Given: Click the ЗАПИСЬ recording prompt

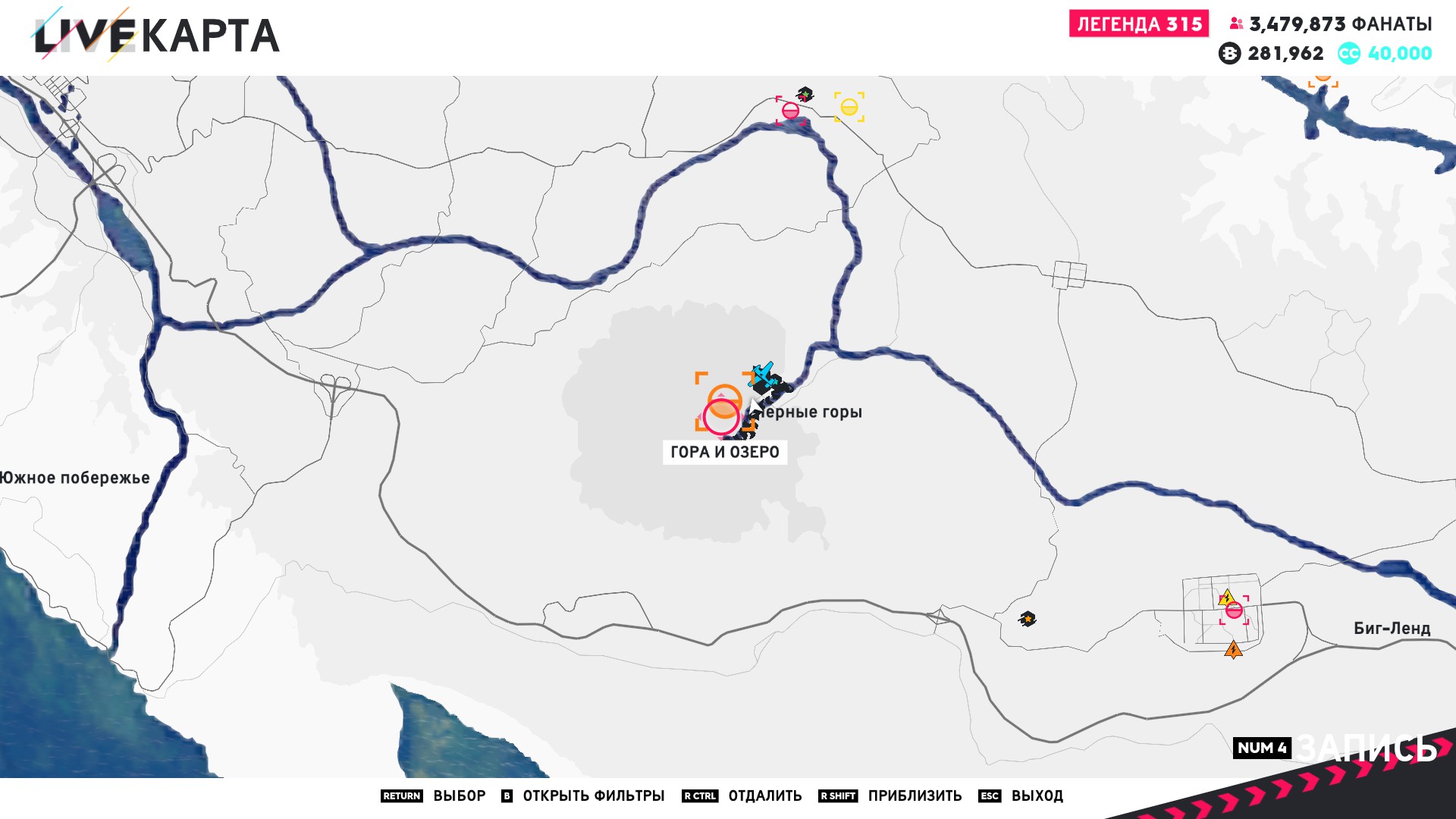Looking at the screenshot, I should coord(1365,748).
